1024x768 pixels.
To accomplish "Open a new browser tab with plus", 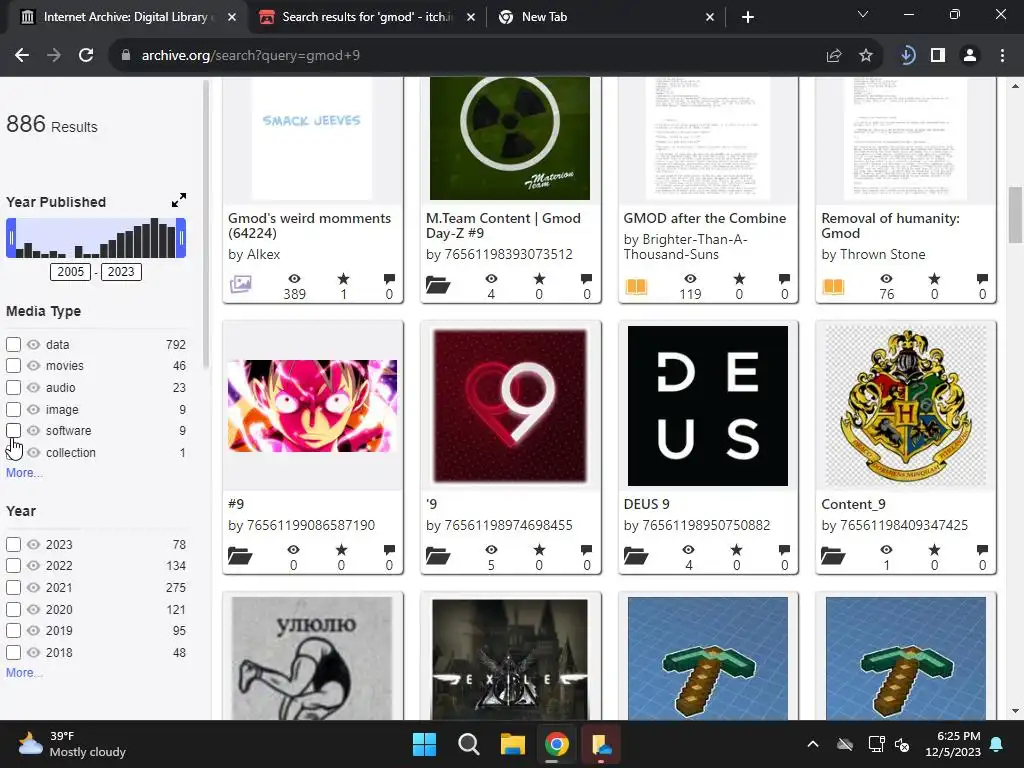I will (x=748, y=17).
